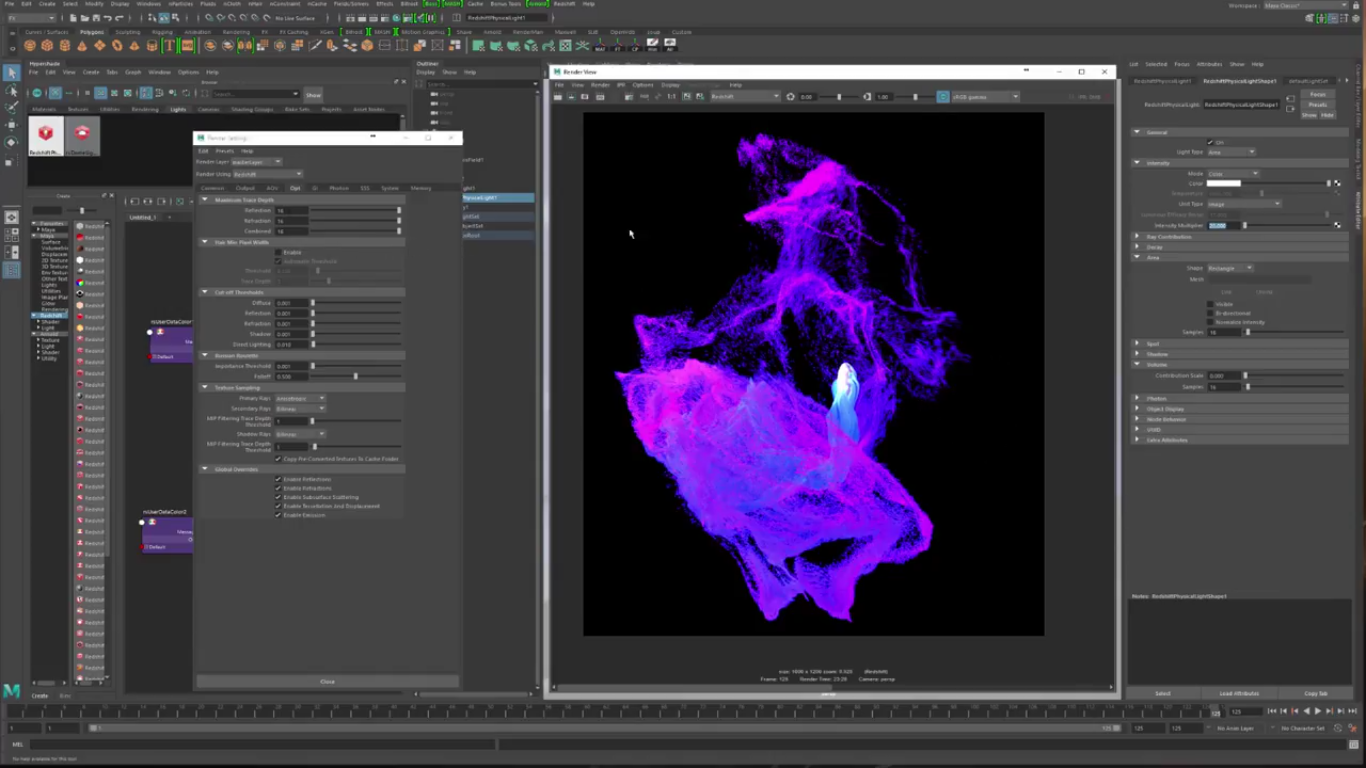Click the polygon sphere shelf icon
Image resolution: width=1366 pixels, height=768 pixels.
pyautogui.click(x=30, y=46)
